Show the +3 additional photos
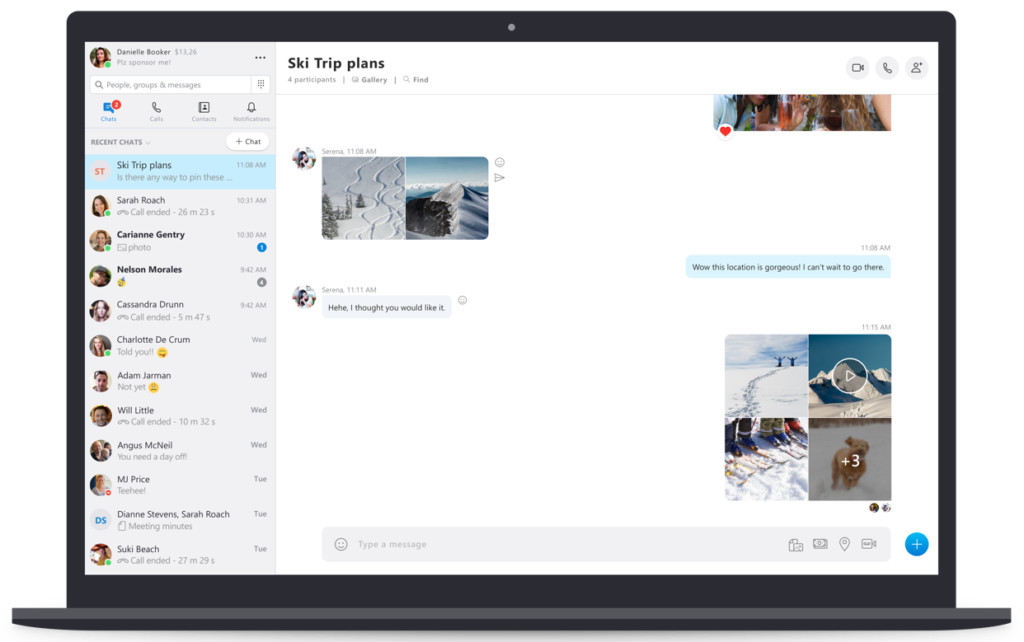This screenshot has height=642, width=1024. pos(850,460)
